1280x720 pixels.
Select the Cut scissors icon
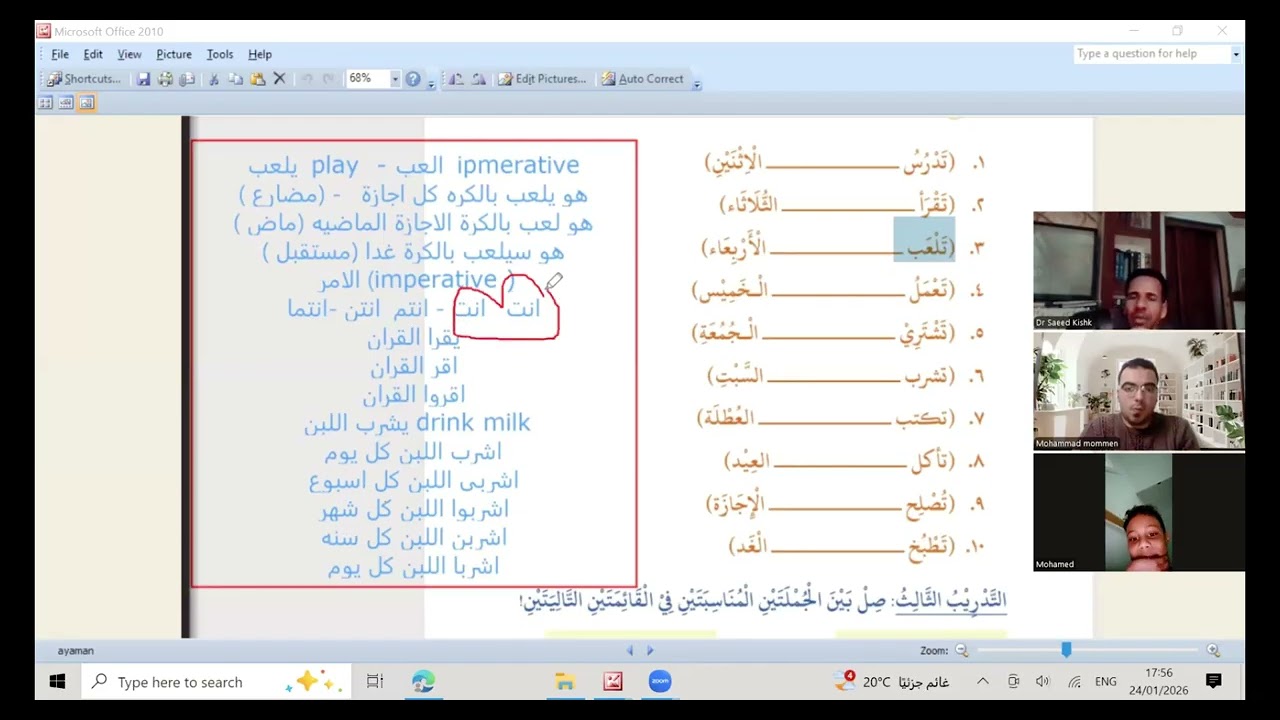point(213,79)
